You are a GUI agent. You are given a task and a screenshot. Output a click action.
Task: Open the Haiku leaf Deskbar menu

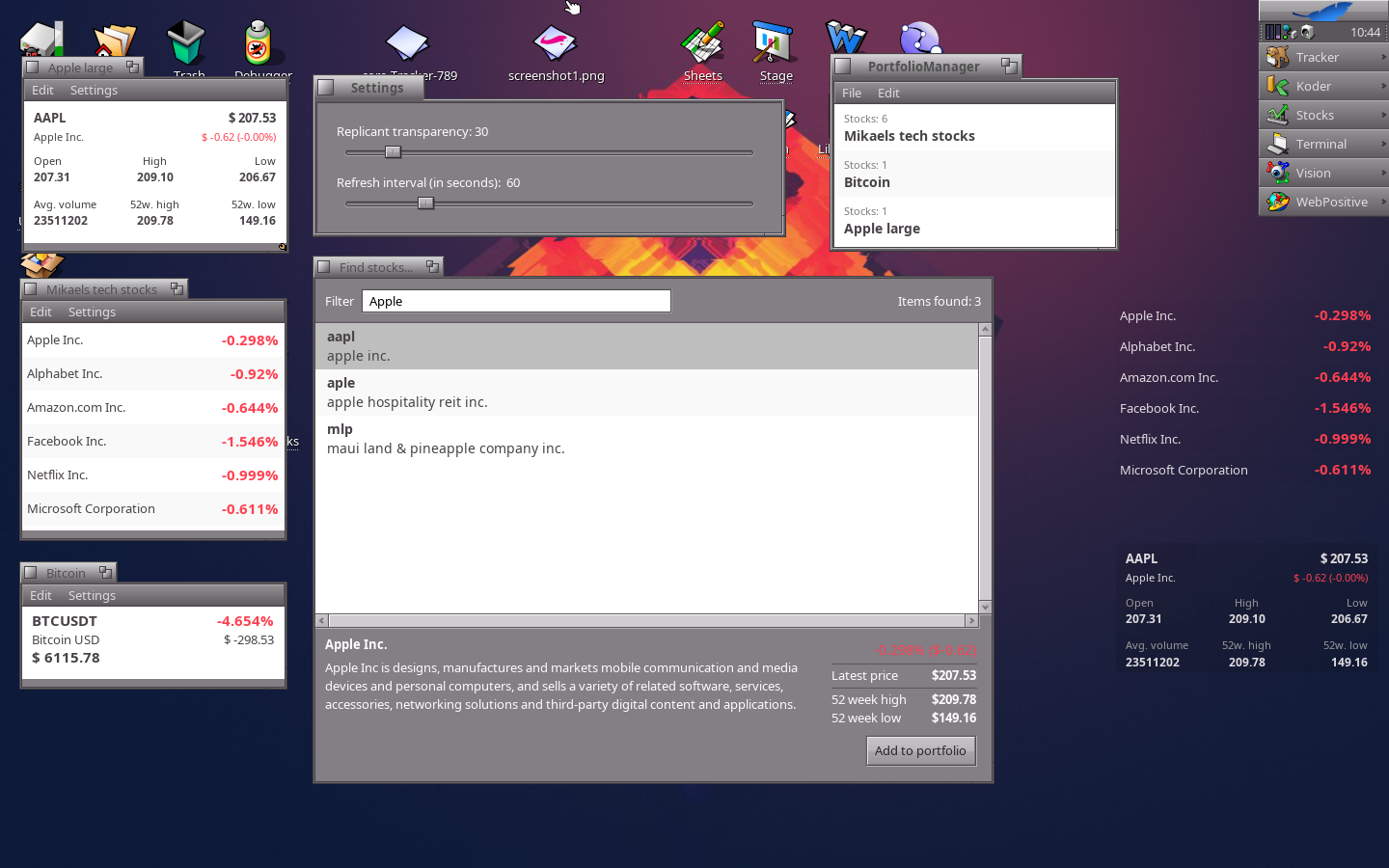click(x=1323, y=11)
